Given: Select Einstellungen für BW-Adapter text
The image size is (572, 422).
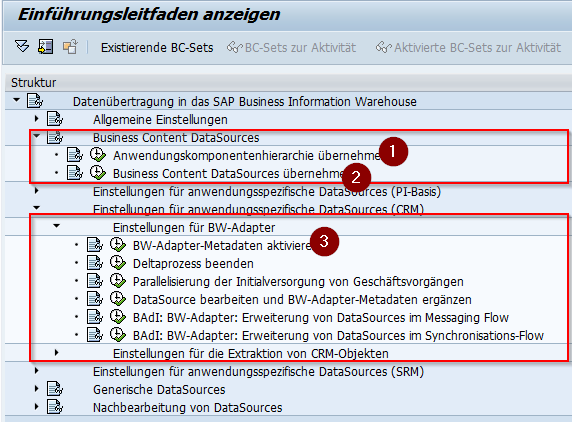Looking at the screenshot, I should 194,228.
